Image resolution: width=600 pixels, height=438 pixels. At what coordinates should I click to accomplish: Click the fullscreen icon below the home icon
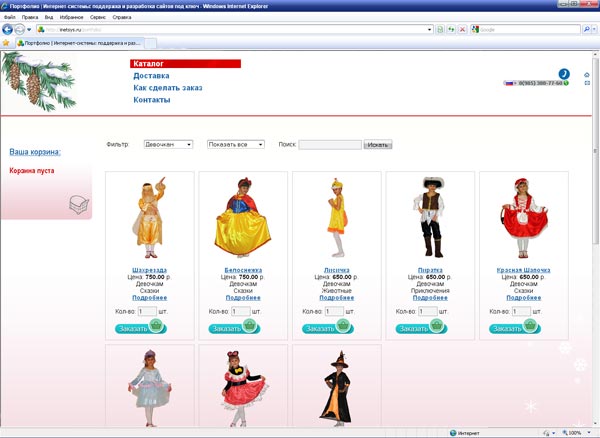pos(587,83)
